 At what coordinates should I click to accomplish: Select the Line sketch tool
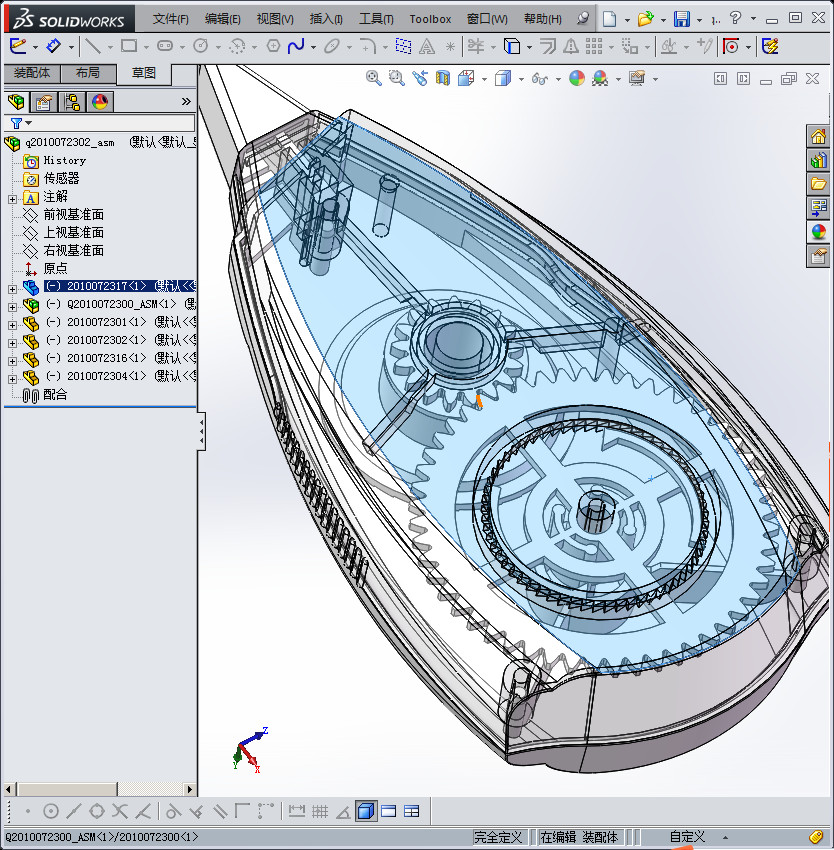(x=92, y=46)
